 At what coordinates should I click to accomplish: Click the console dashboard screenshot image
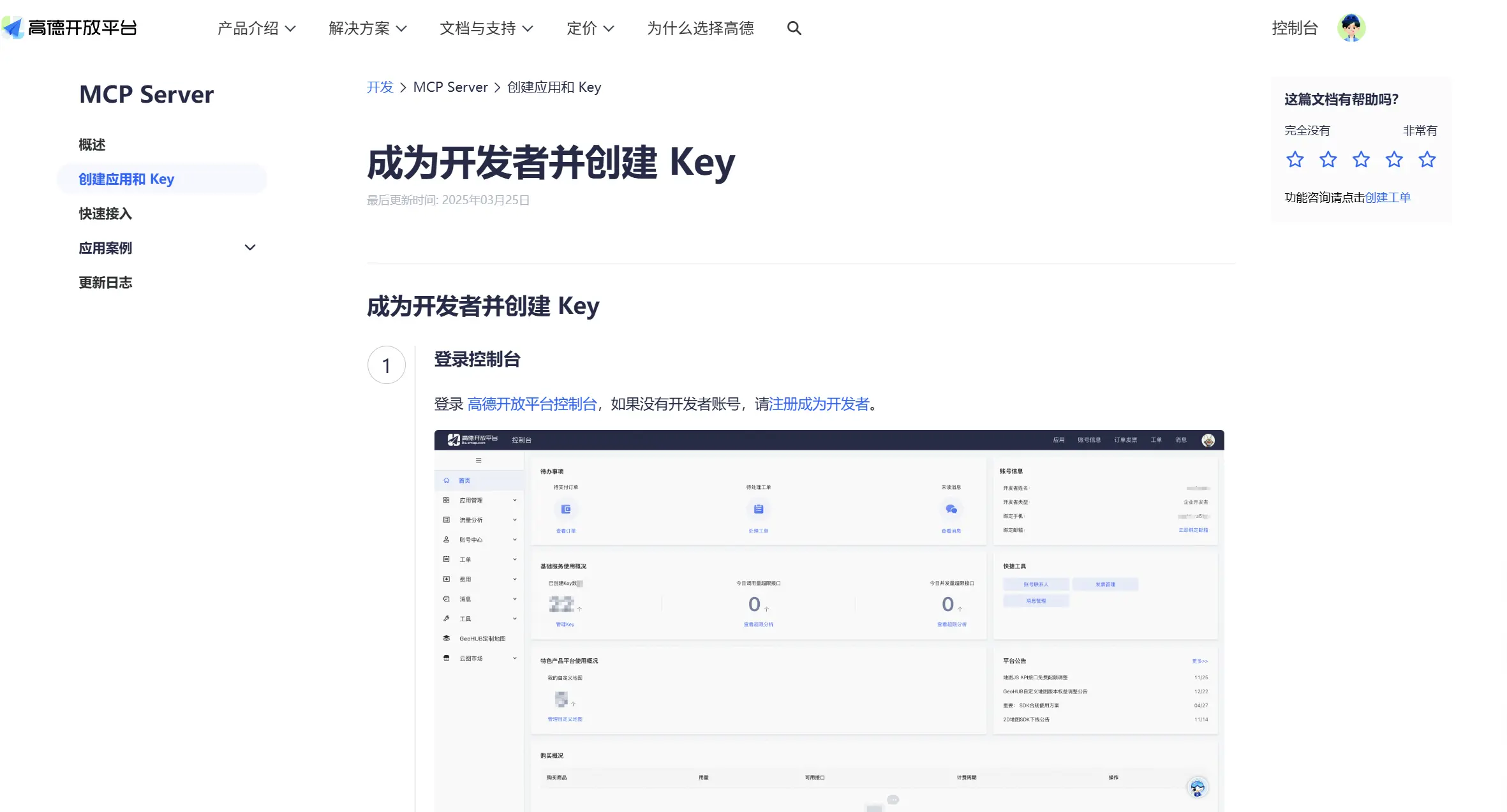coord(829,621)
